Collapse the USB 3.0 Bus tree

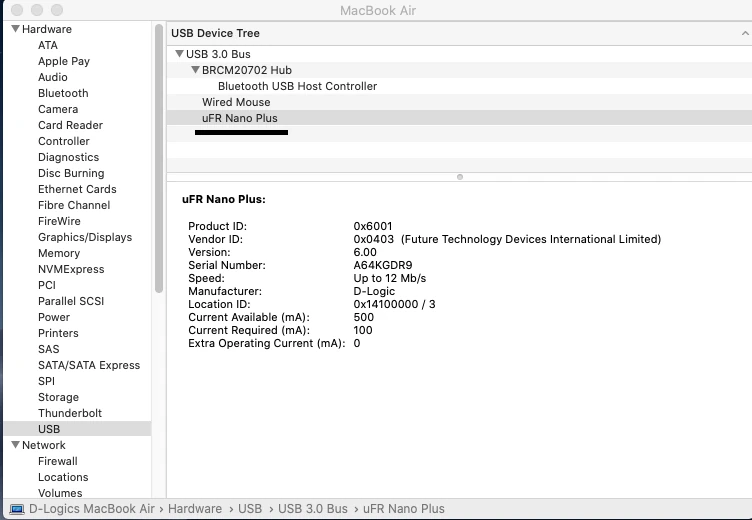tap(179, 54)
